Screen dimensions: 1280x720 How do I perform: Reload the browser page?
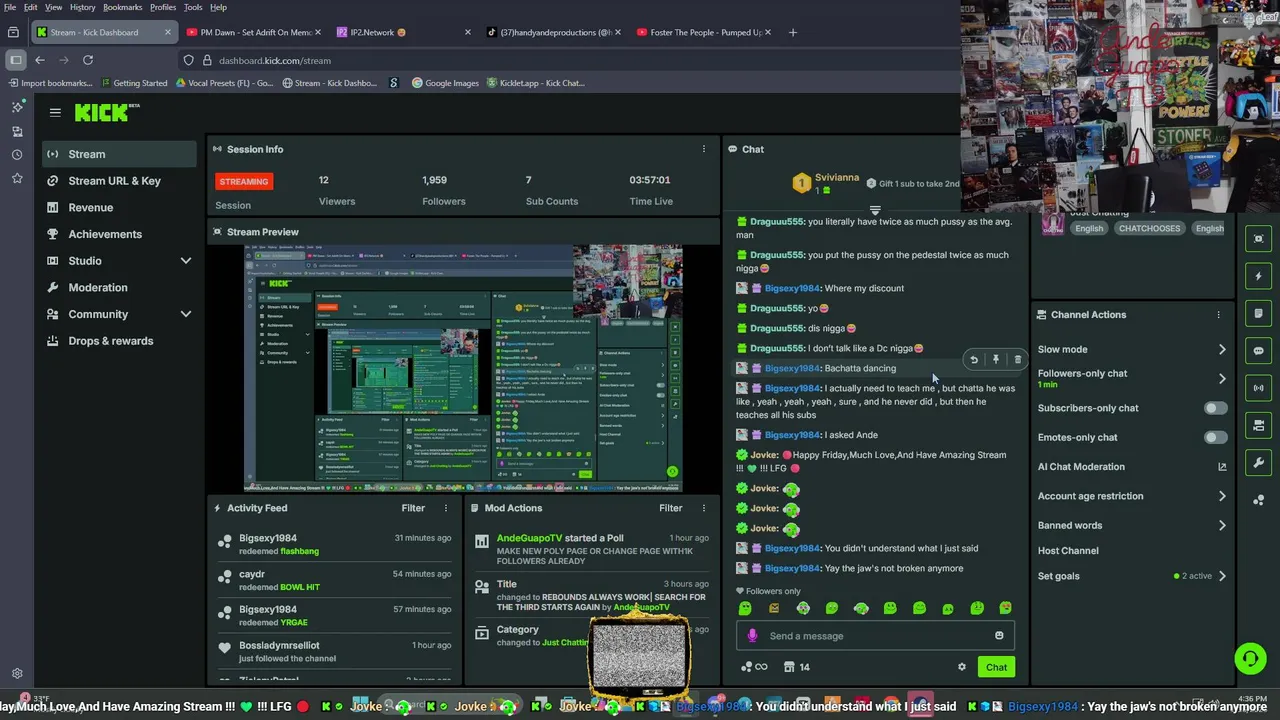[x=88, y=60]
